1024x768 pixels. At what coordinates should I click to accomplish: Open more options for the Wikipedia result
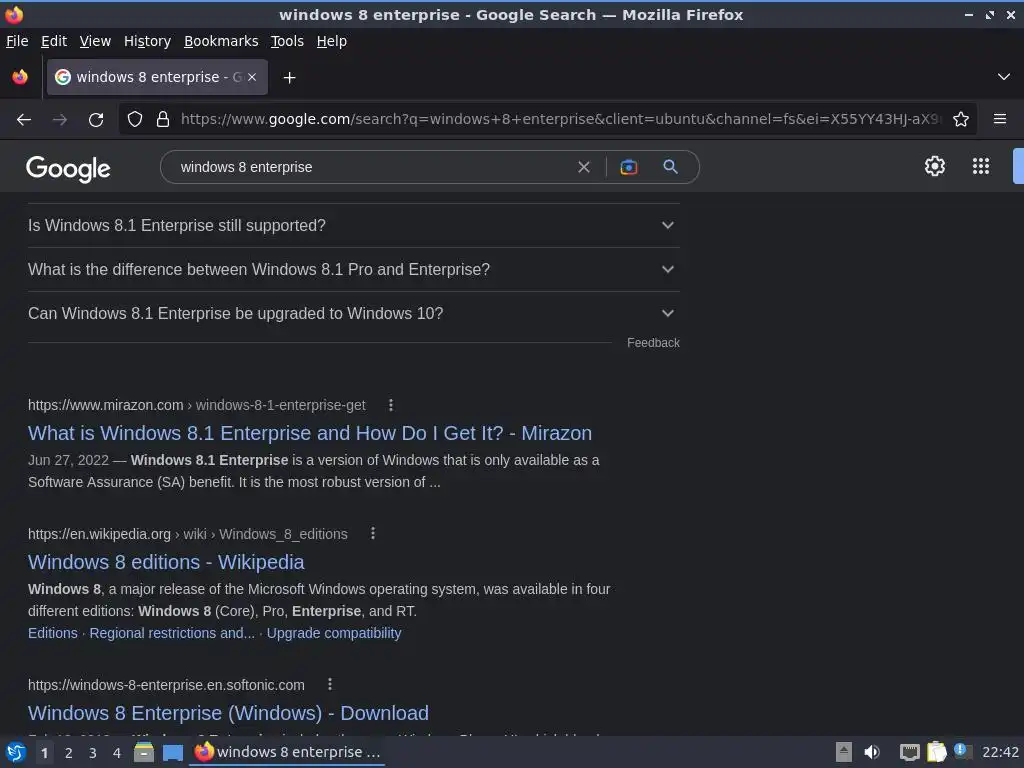tap(373, 534)
